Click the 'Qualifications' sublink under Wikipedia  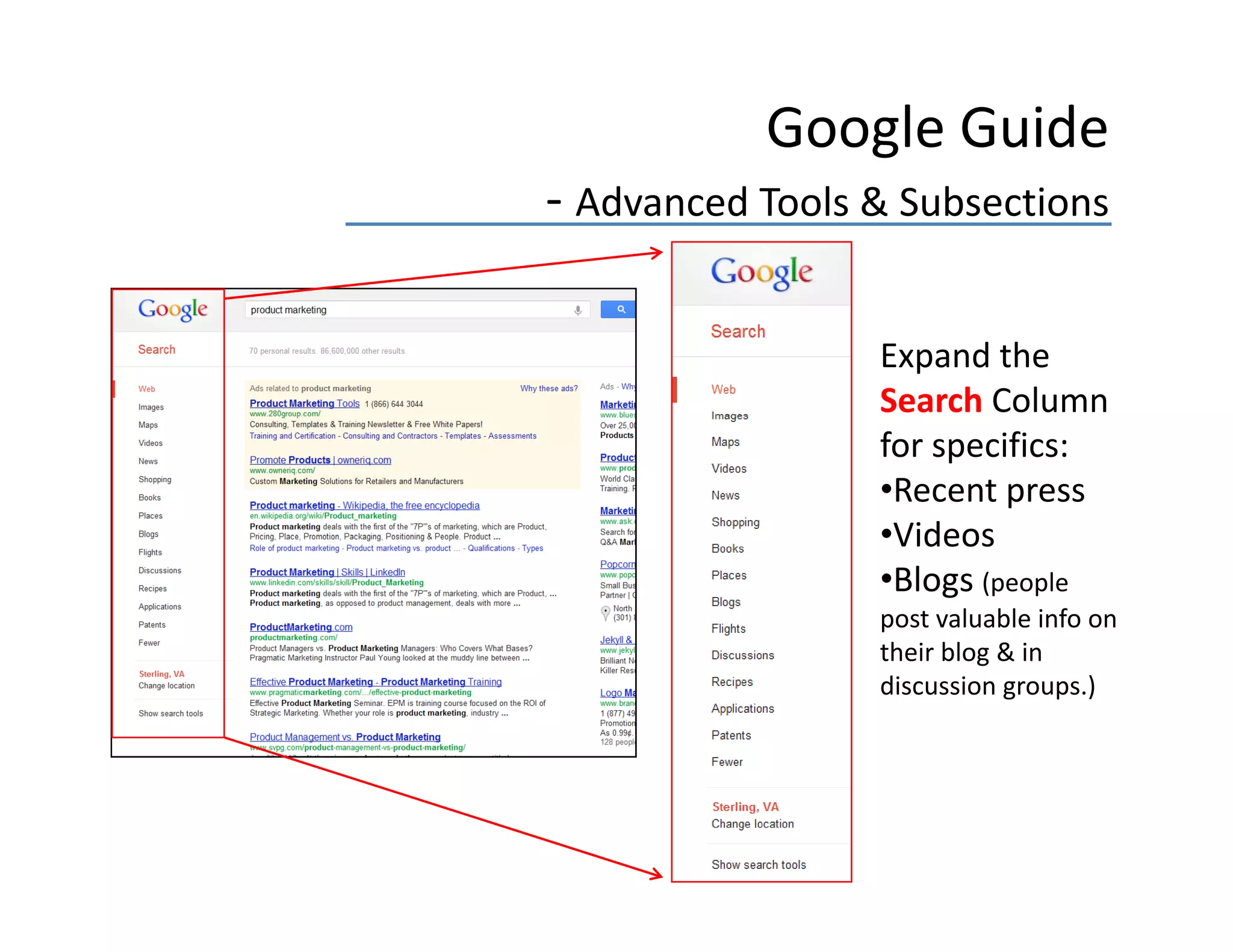pyautogui.click(x=491, y=548)
